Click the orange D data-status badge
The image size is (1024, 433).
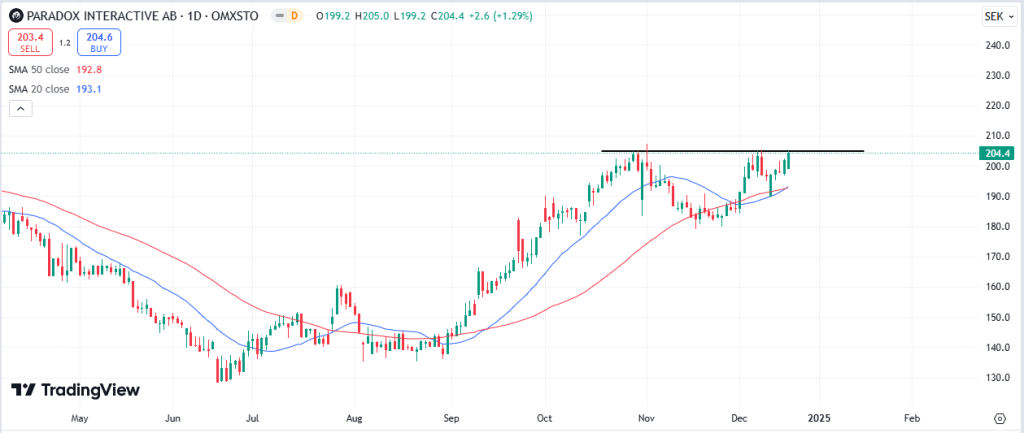click(x=295, y=17)
